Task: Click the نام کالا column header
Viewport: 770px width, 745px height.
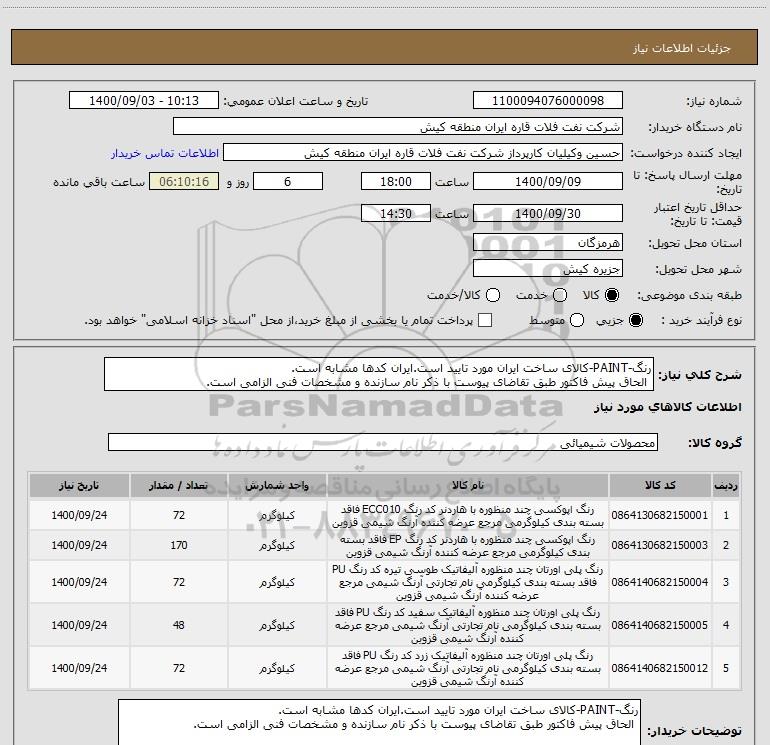Action: click(x=468, y=486)
